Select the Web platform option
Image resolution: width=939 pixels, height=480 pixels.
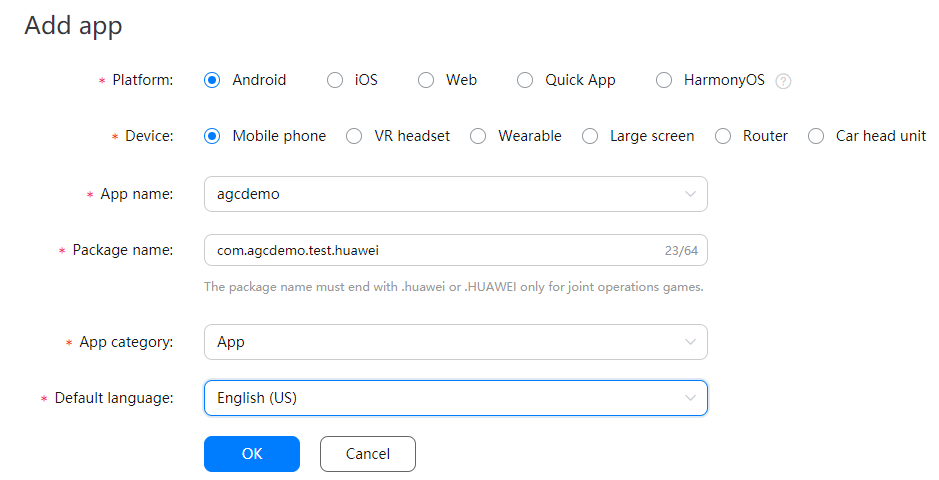[x=426, y=80]
